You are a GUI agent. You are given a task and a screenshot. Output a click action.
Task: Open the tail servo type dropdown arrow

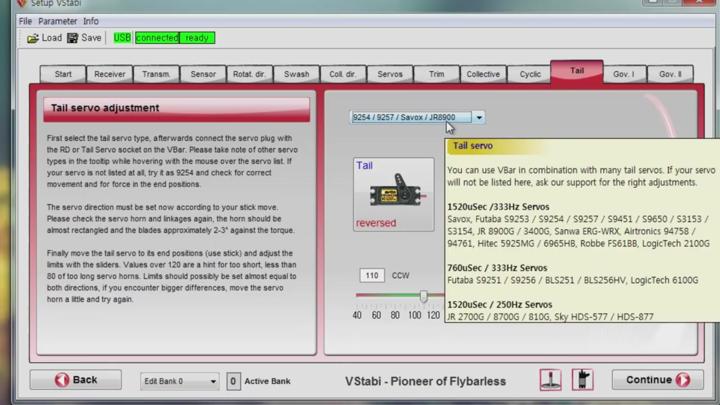pyautogui.click(x=478, y=118)
